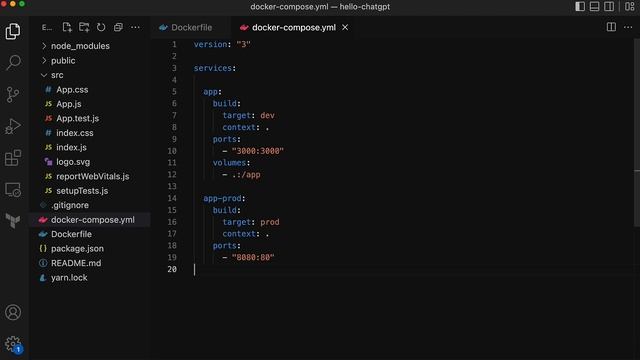Click the New File icon in Explorer
The height and width of the screenshot is (360, 640).
tap(67, 27)
